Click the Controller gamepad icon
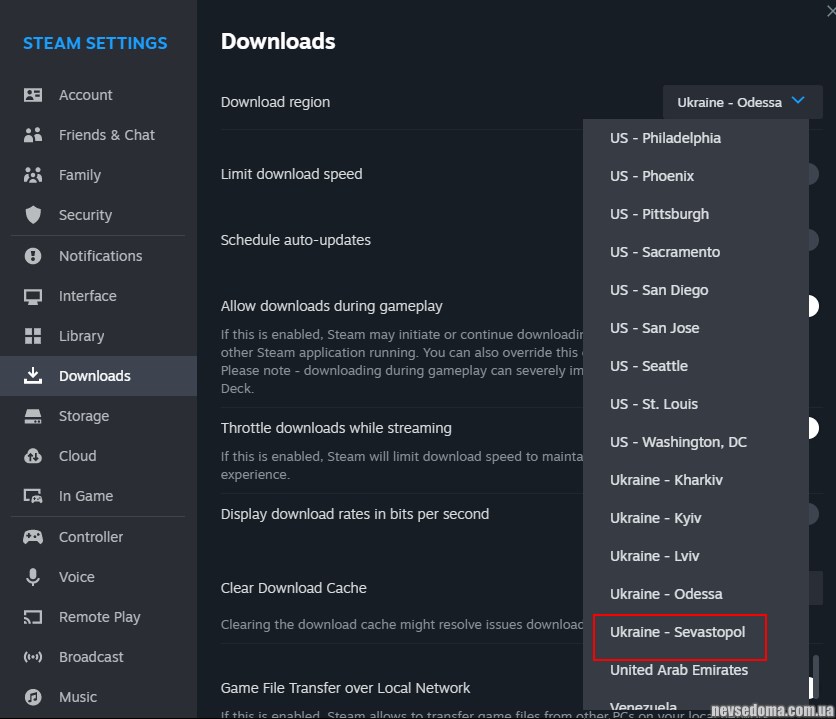 [x=33, y=537]
